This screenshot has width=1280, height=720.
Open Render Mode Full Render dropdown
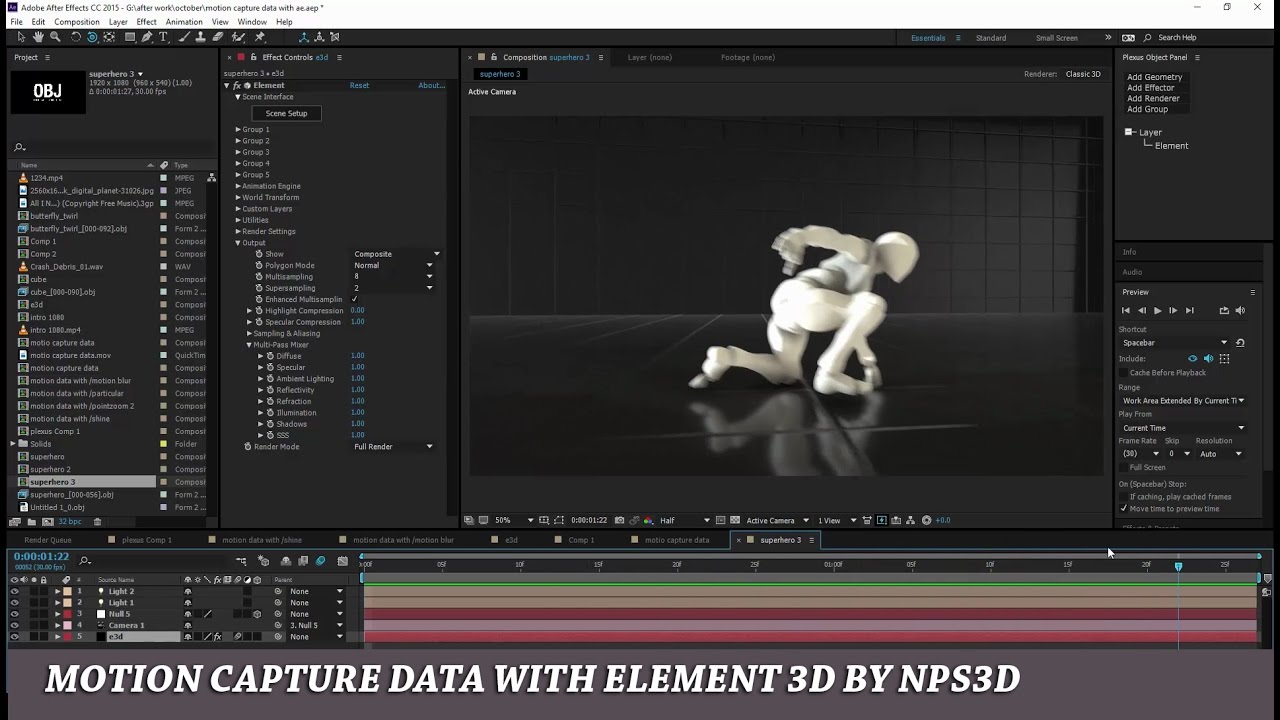click(393, 447)
